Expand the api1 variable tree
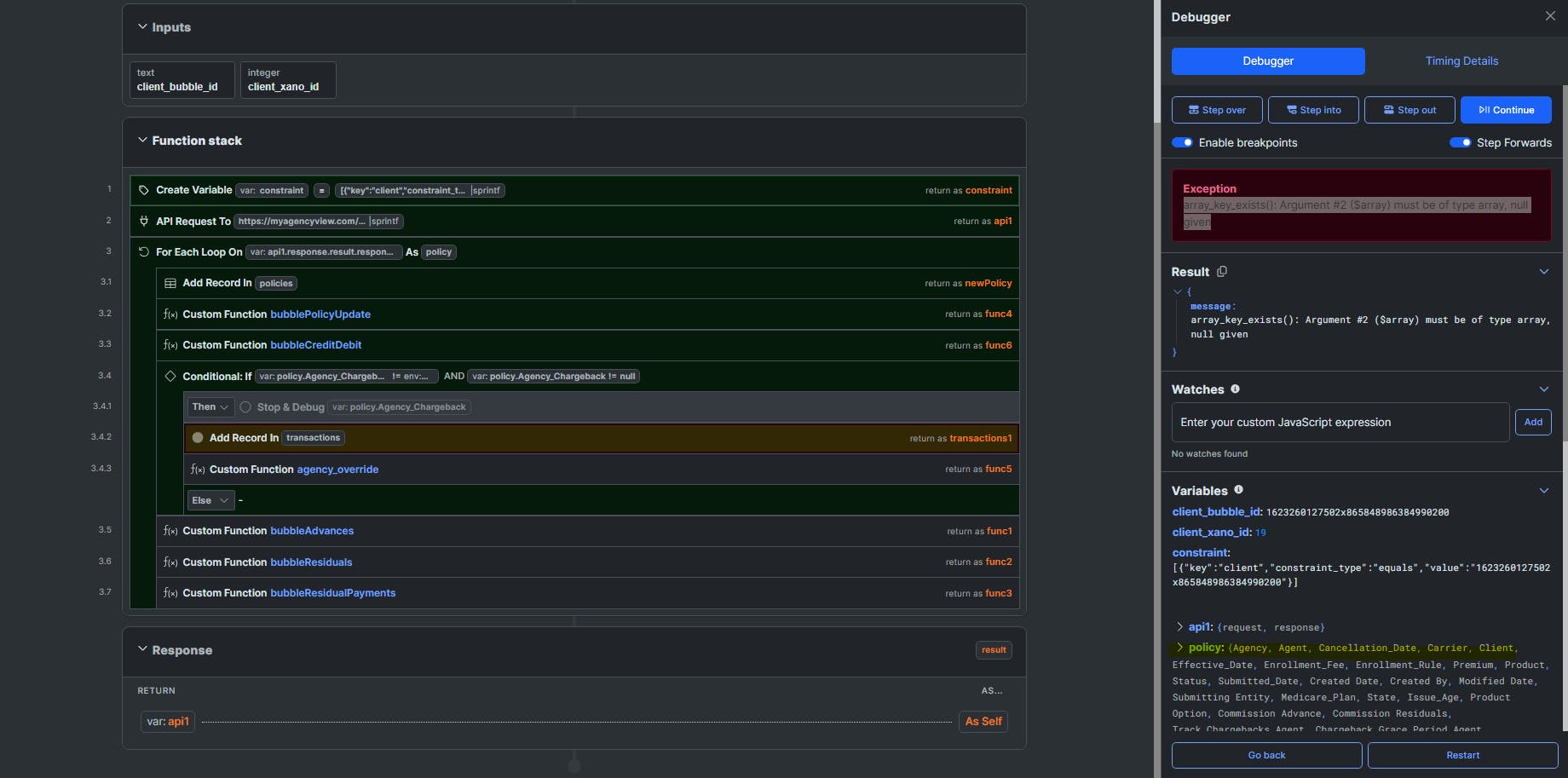This screenshot has width=1568, height=778. (1179, 626)
